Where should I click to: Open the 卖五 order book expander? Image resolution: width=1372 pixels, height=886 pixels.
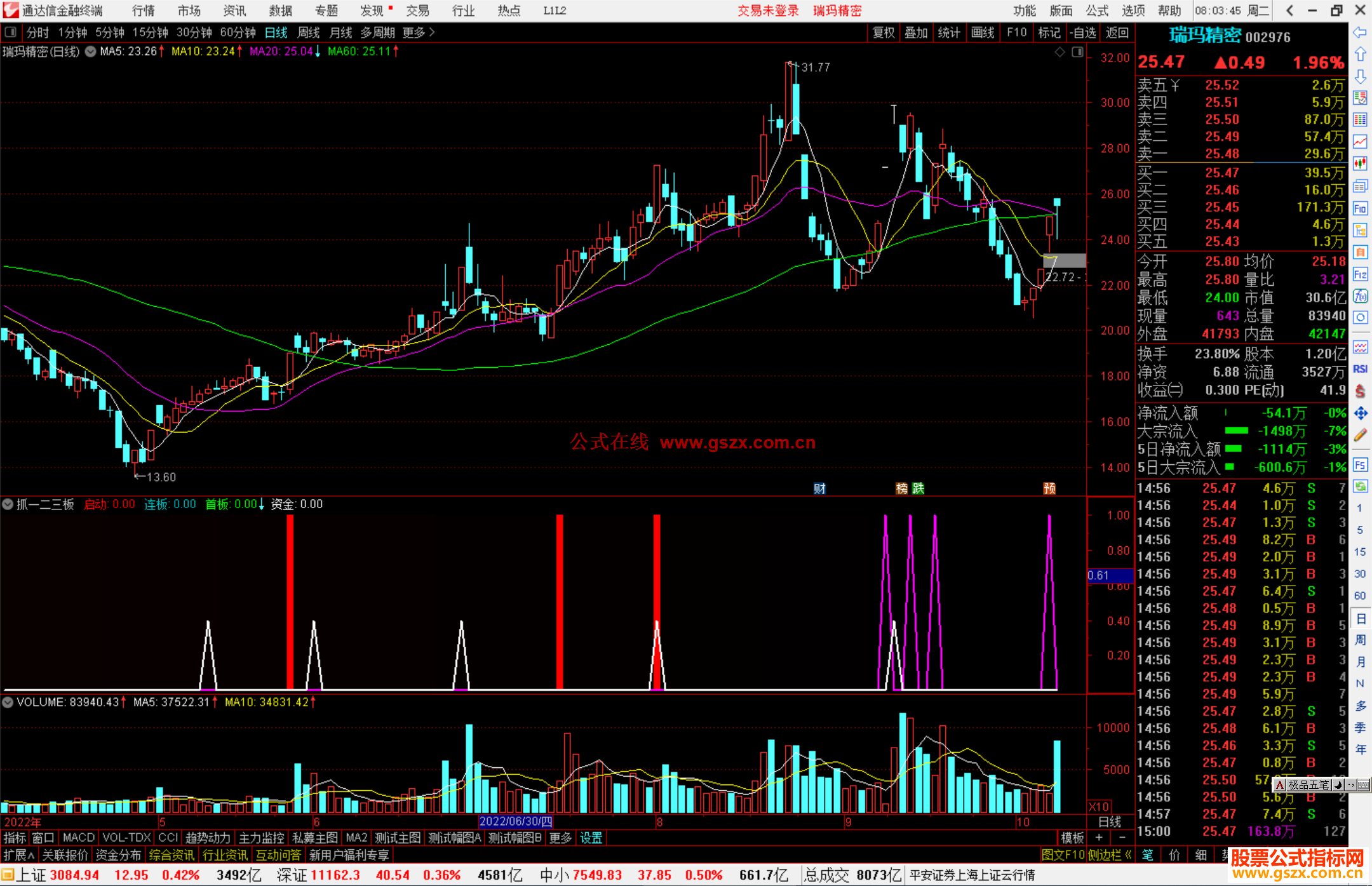[x=1175, y=86]
